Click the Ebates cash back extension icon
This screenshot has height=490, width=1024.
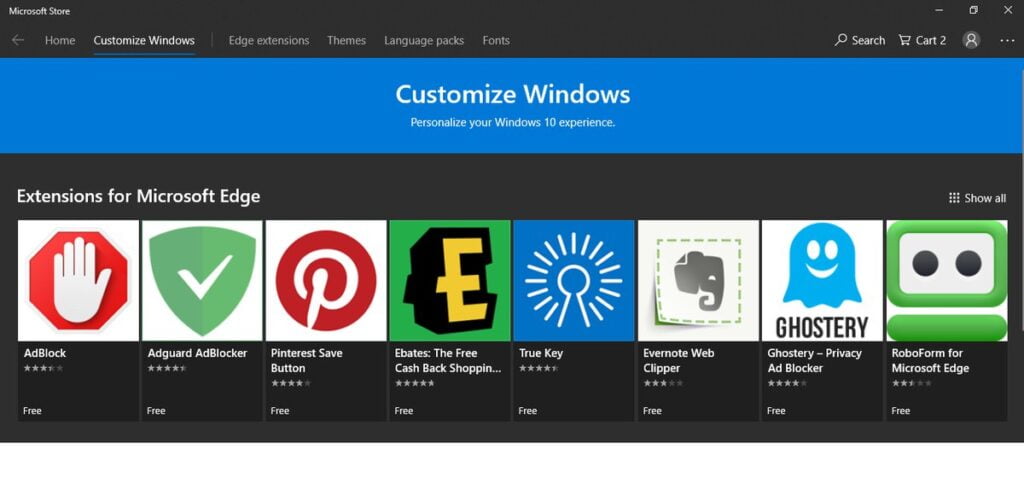[450, 280]
